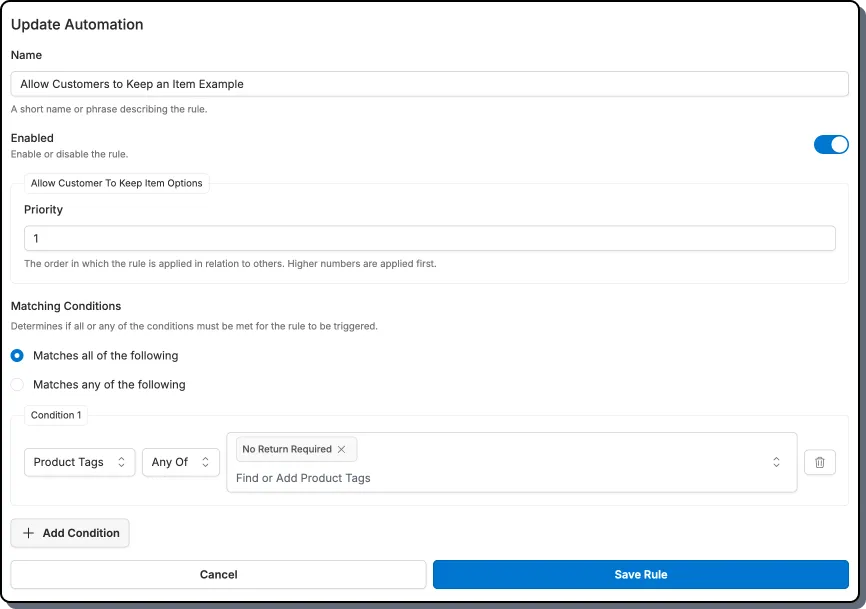866x609 pixels.
Task: Click inside the Name text field
Action: [430, 84]
